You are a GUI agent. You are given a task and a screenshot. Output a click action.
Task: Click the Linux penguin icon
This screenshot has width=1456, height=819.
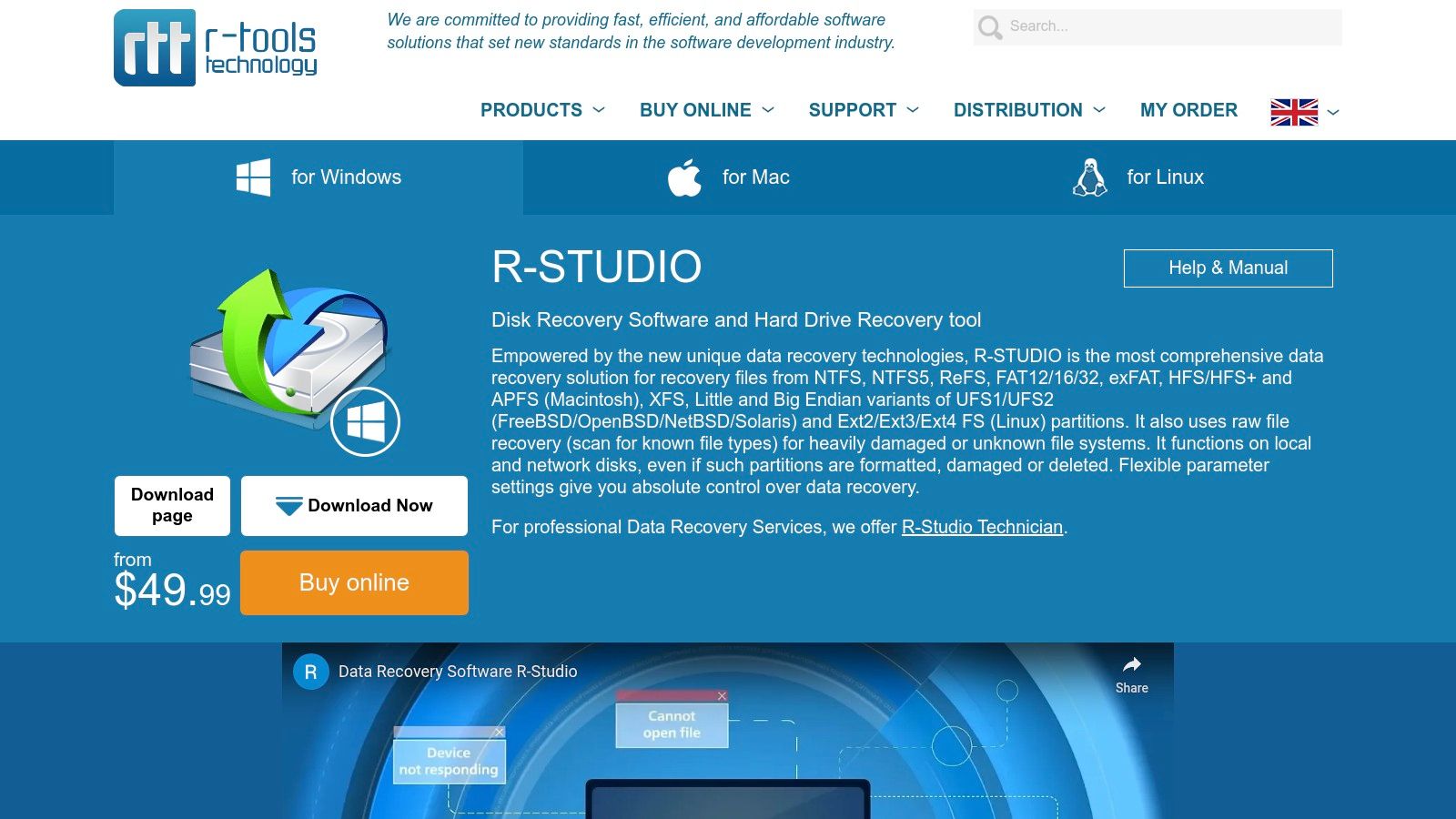(x=1089, y=177)
